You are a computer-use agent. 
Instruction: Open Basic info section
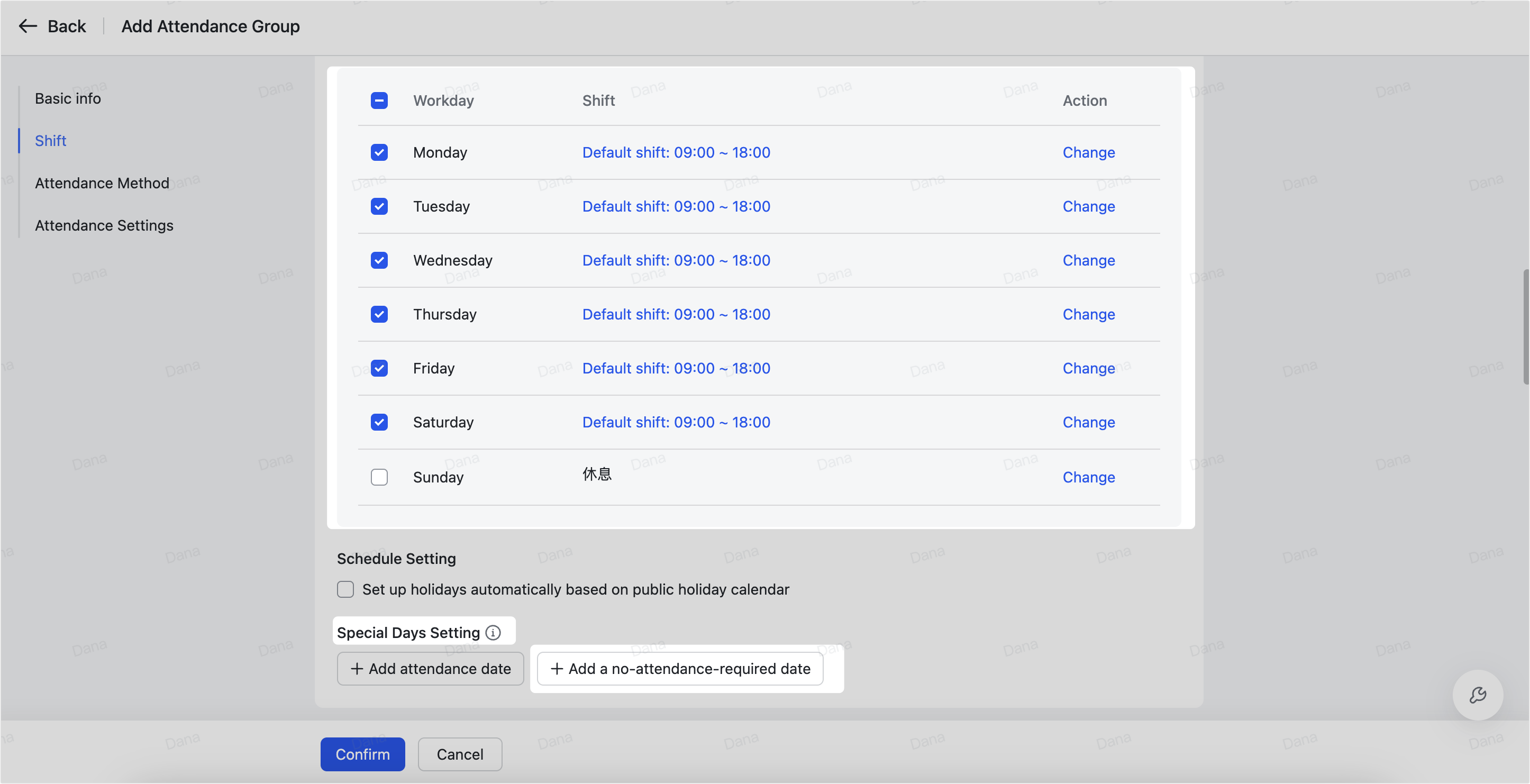click(68, 98)
